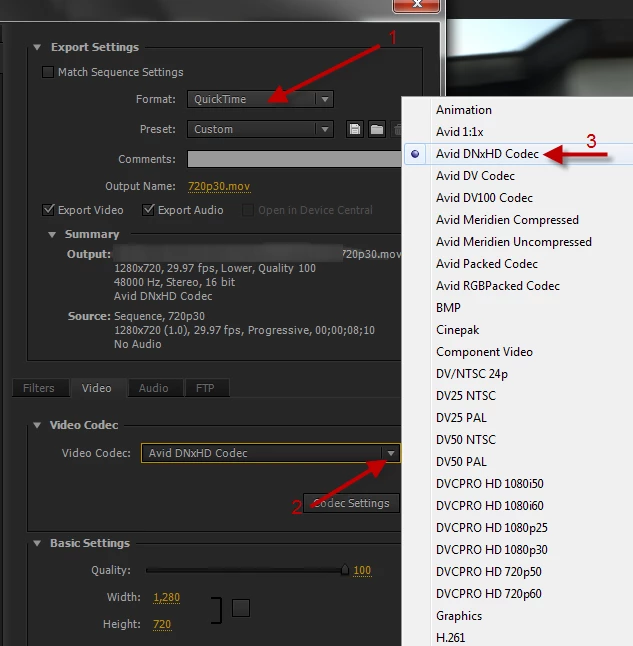Collapse the Video Codec section

(37, 425)
